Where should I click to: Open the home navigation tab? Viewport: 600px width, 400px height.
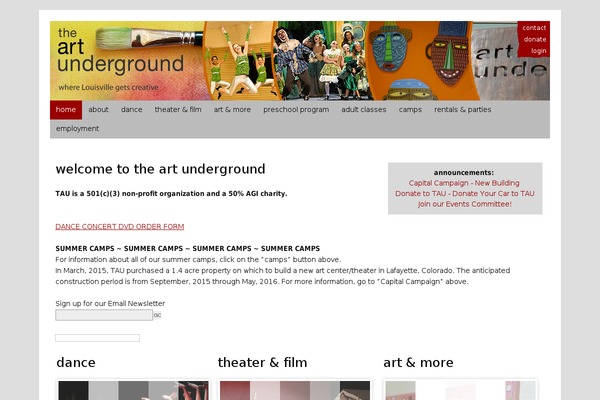tap(66, 110)
